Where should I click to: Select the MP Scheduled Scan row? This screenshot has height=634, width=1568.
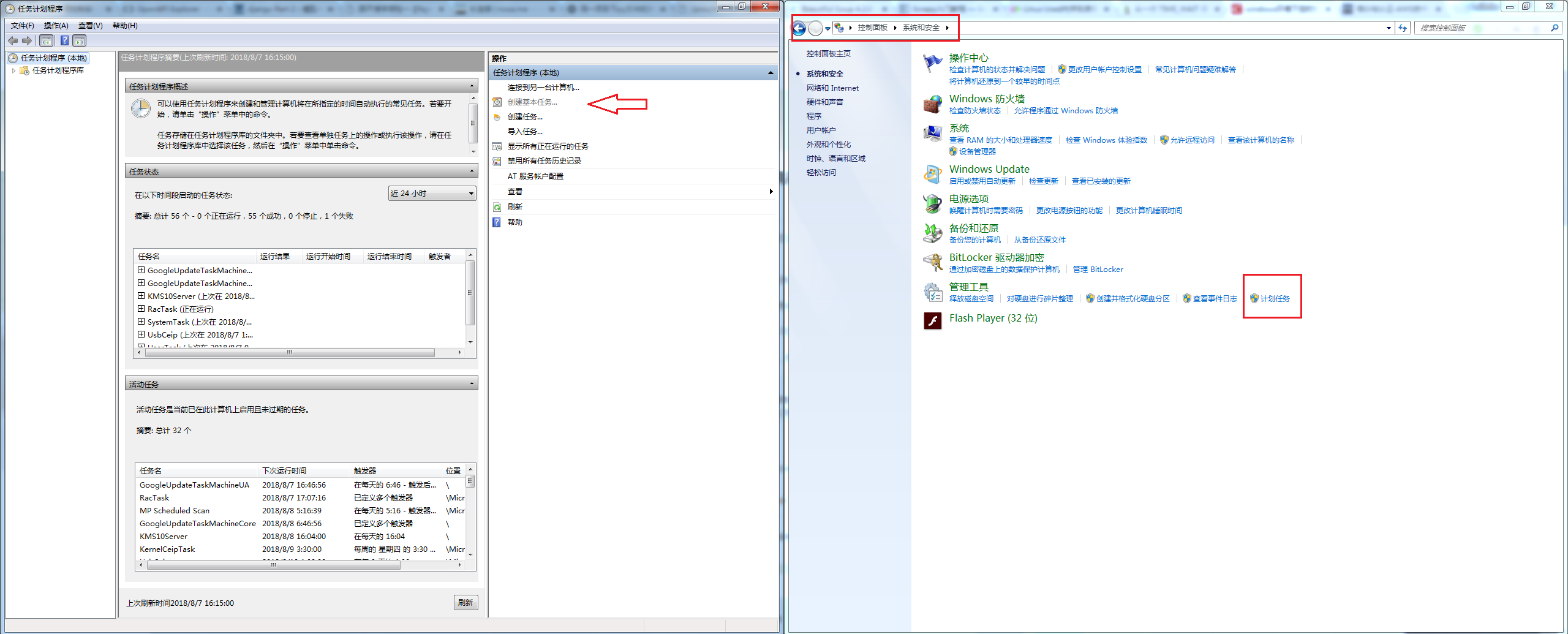[x=300, y=511]
